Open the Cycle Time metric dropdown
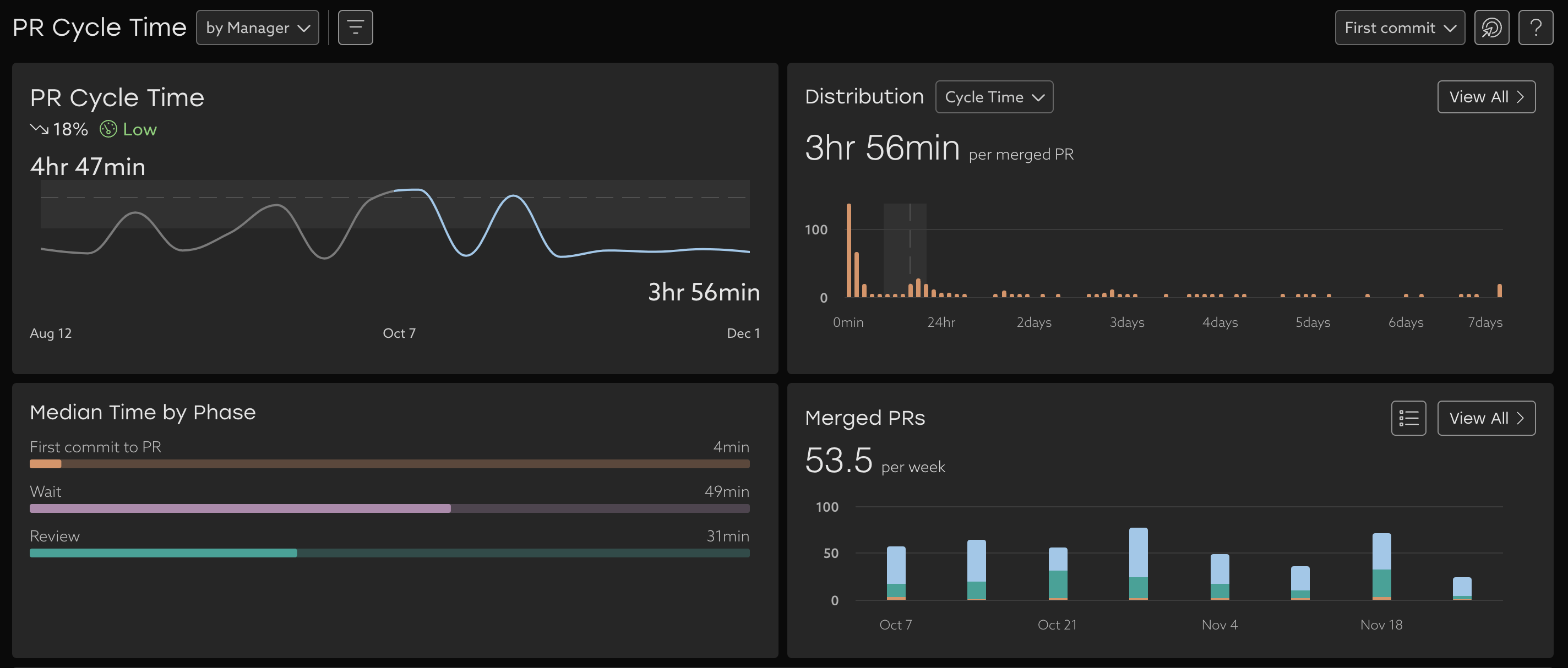 coord(994,97)
